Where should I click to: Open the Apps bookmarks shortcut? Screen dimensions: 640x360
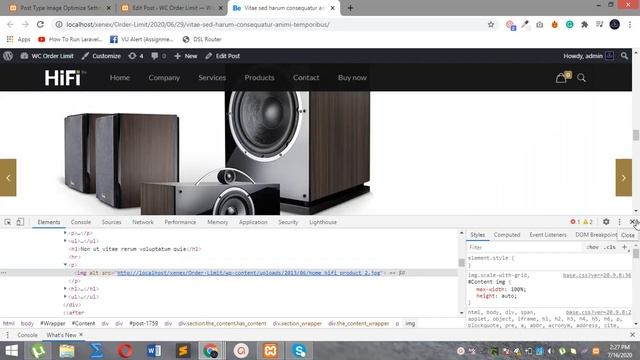pos(19,39)
